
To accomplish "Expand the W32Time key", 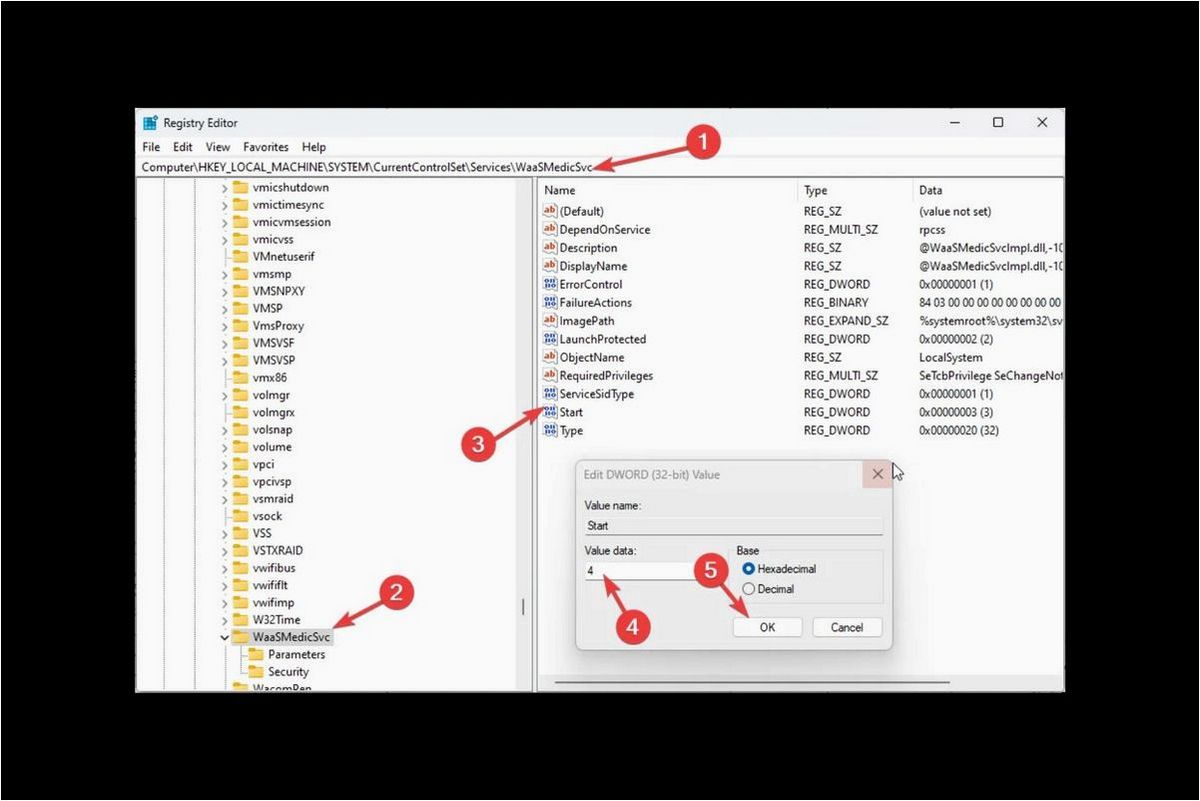I will click(x=224, y=619).
